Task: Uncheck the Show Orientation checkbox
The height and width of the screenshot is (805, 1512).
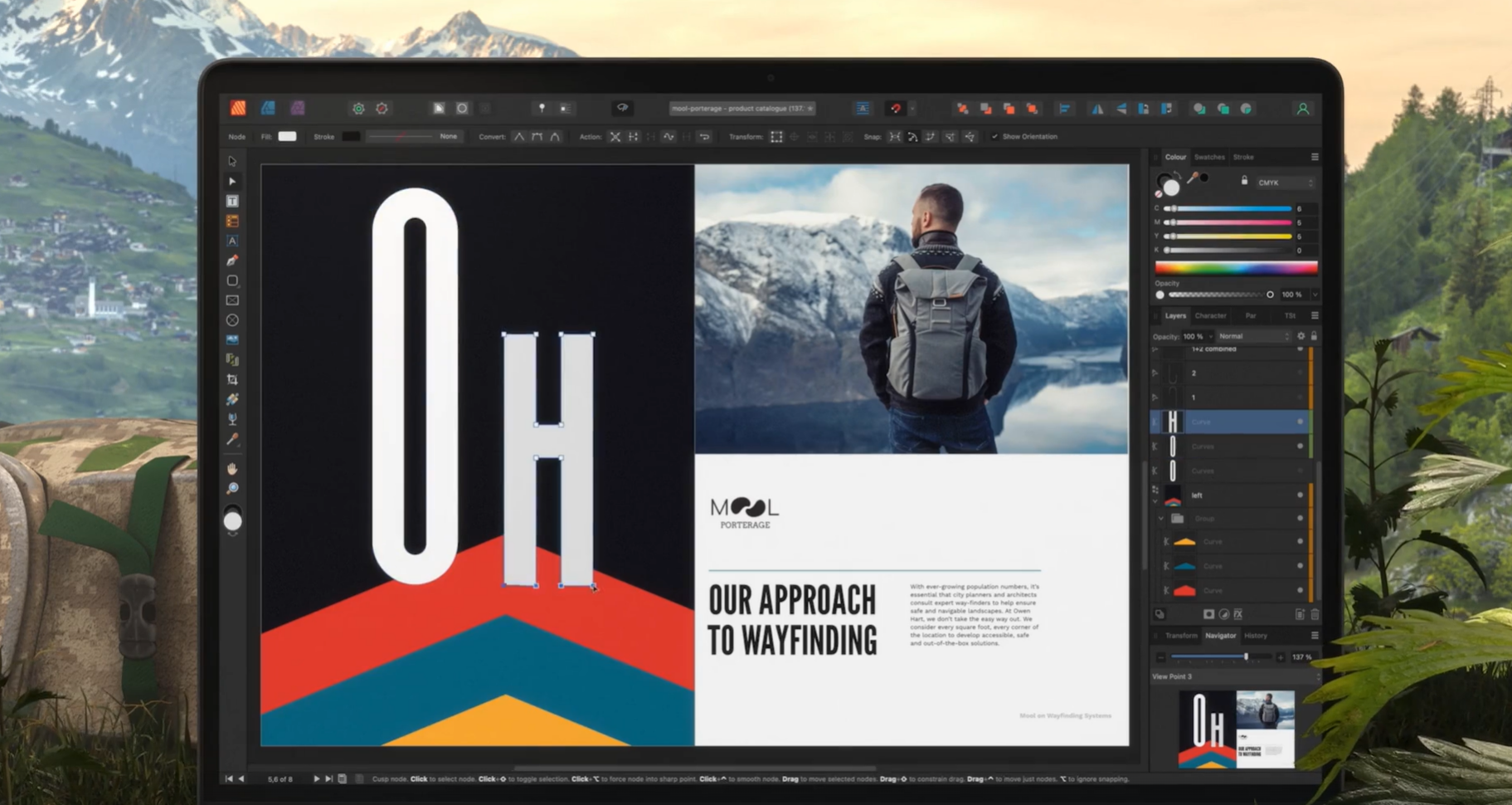Action: [x=994, y=137]
